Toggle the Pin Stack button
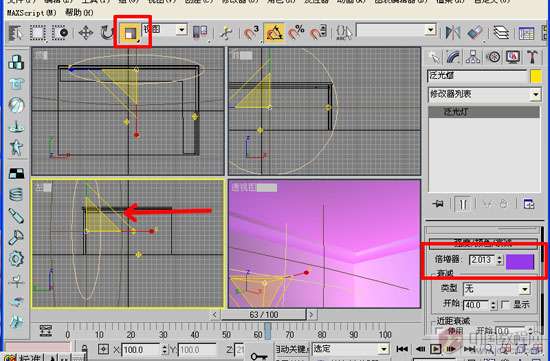The width and height of the screenshot is (550, 361). pos(438,203)
